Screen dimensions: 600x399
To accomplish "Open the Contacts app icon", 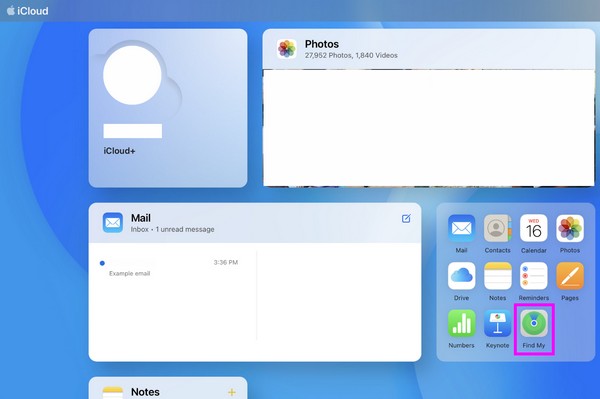I will (x=497, y=228).
